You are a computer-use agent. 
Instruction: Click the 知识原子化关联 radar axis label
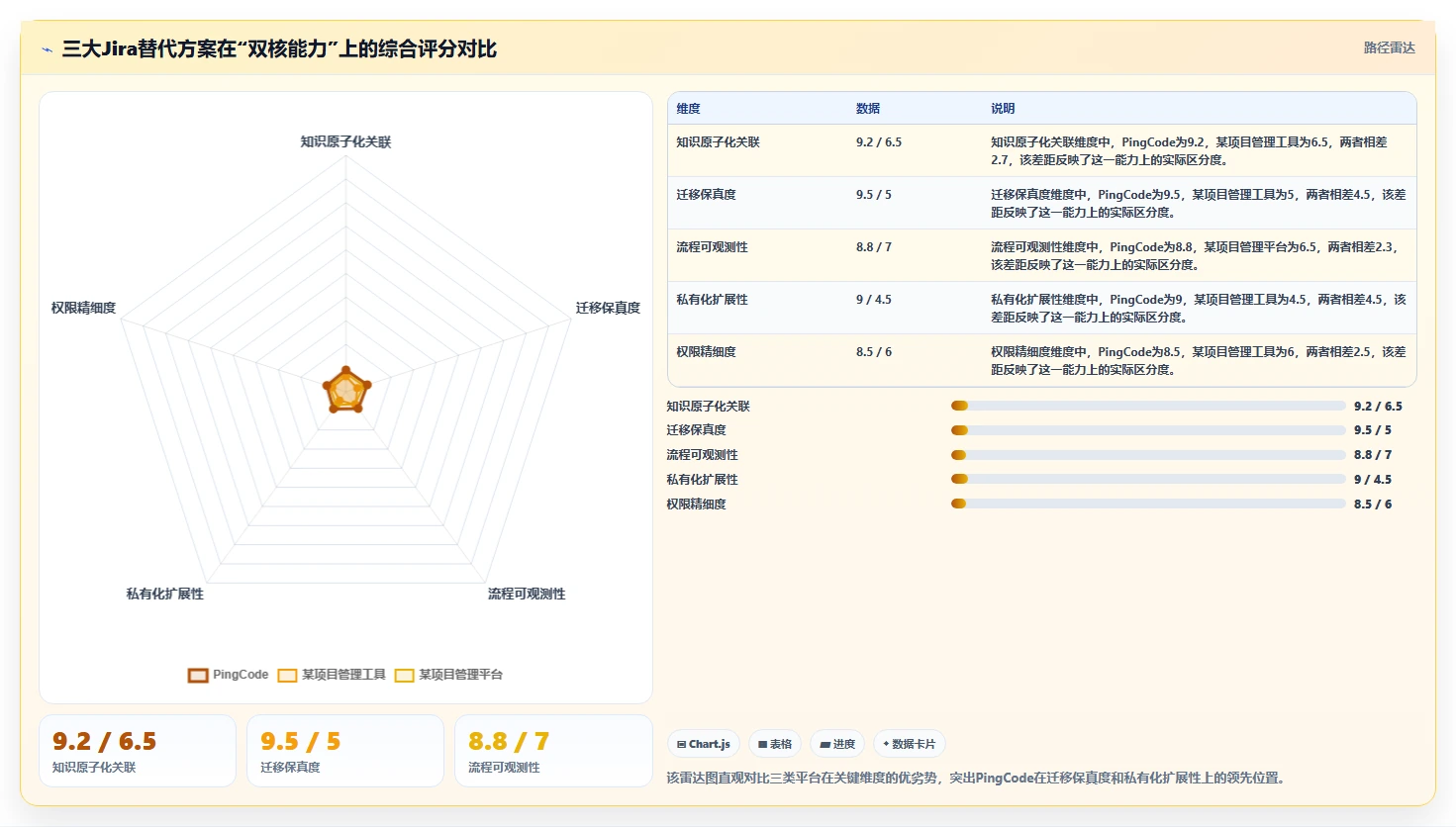pos(346,142)
